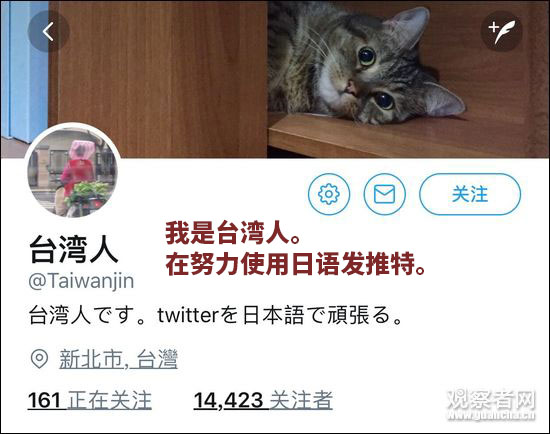
Task: Open the gear settings icon
Action: pyautogui.click(x=329, y=194)
